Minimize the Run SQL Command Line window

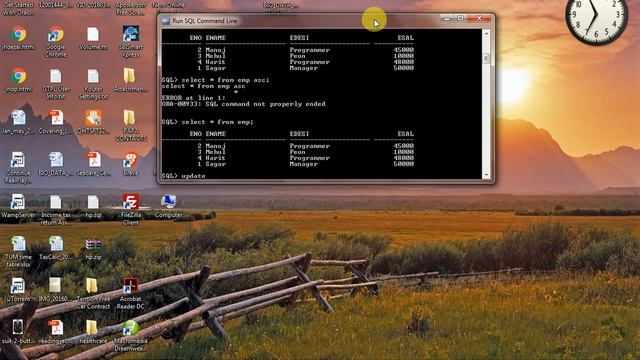pyautogui.click(x=447, y=19)
